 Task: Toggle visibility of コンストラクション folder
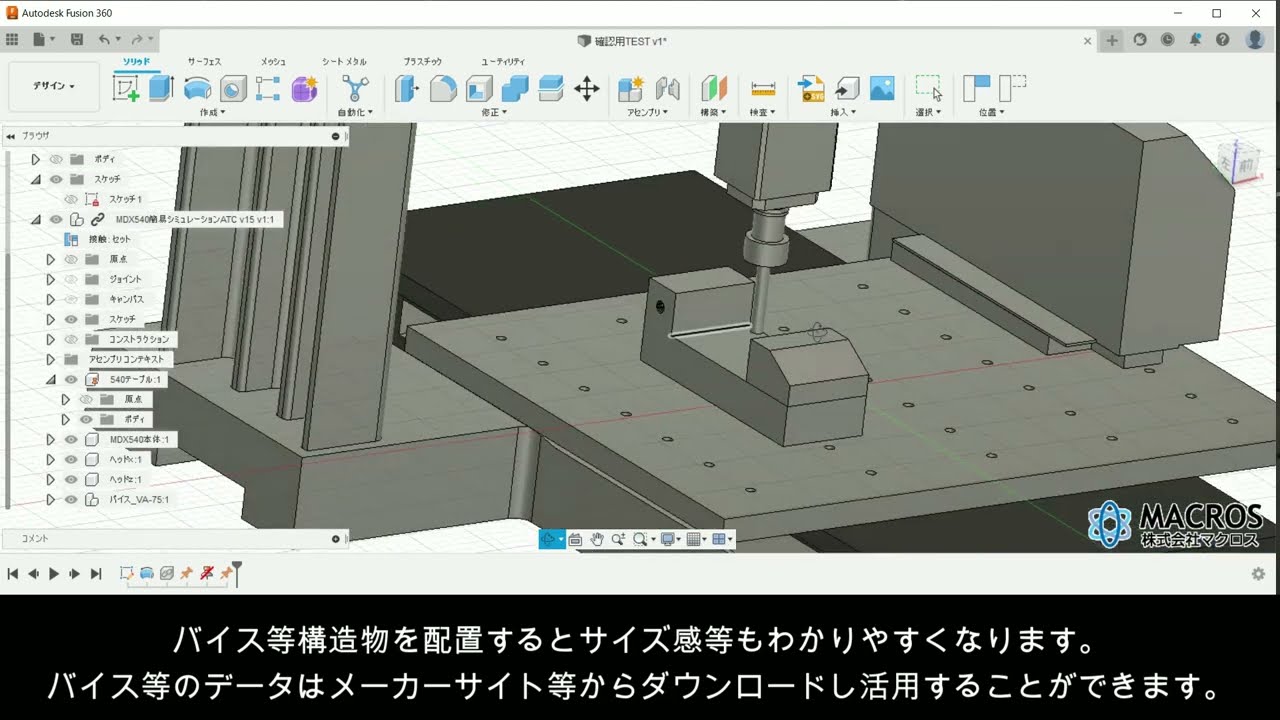(x=71, y=339)
